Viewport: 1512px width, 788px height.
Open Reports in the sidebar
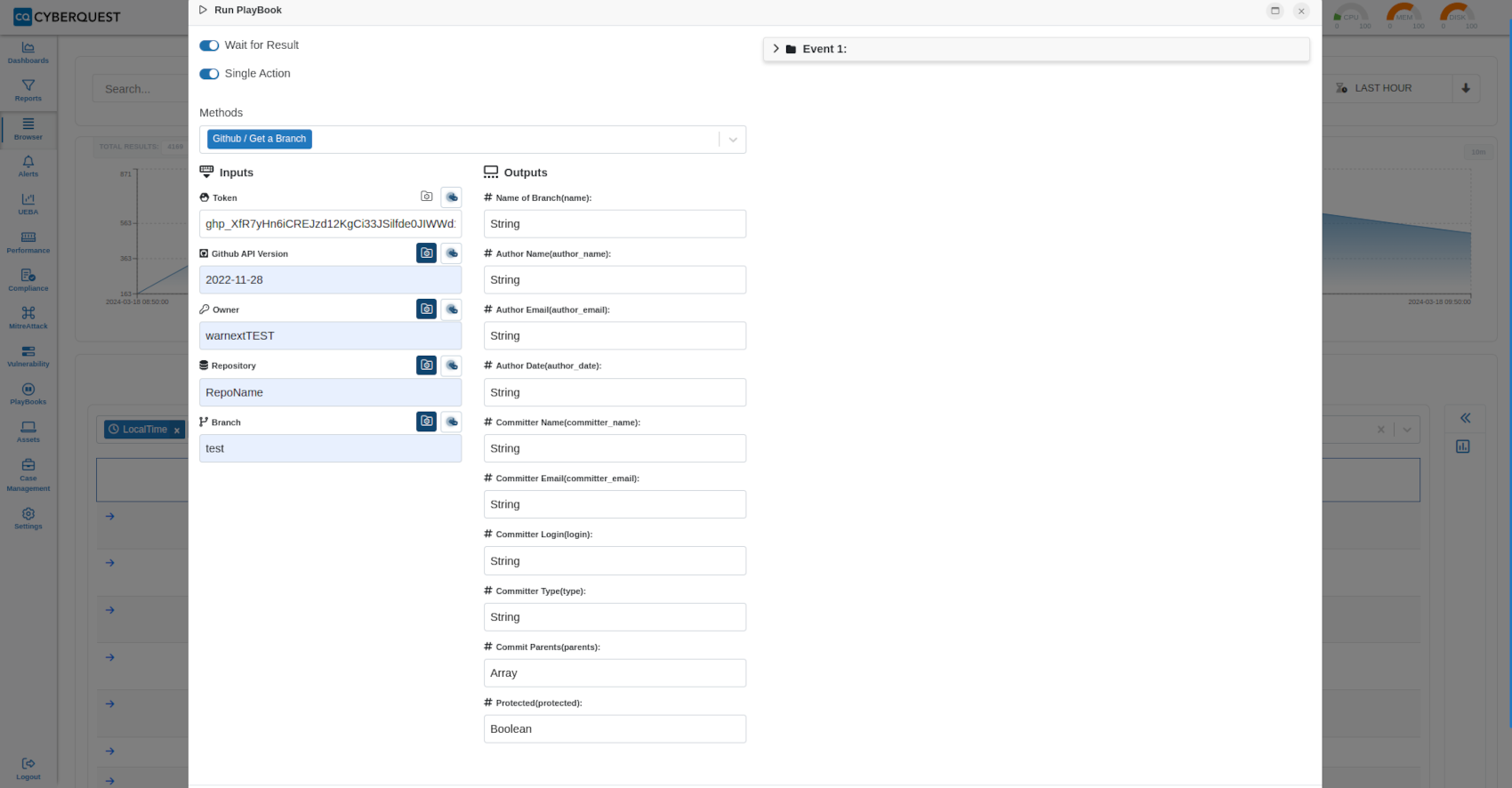28,91
